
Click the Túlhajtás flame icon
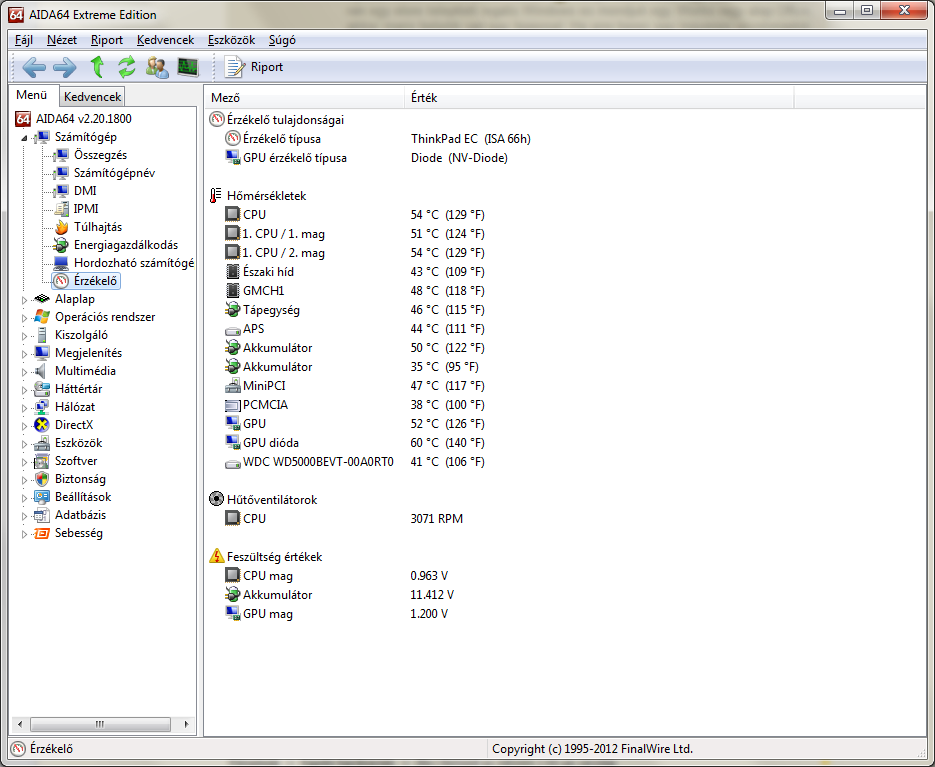click(61, 227)
